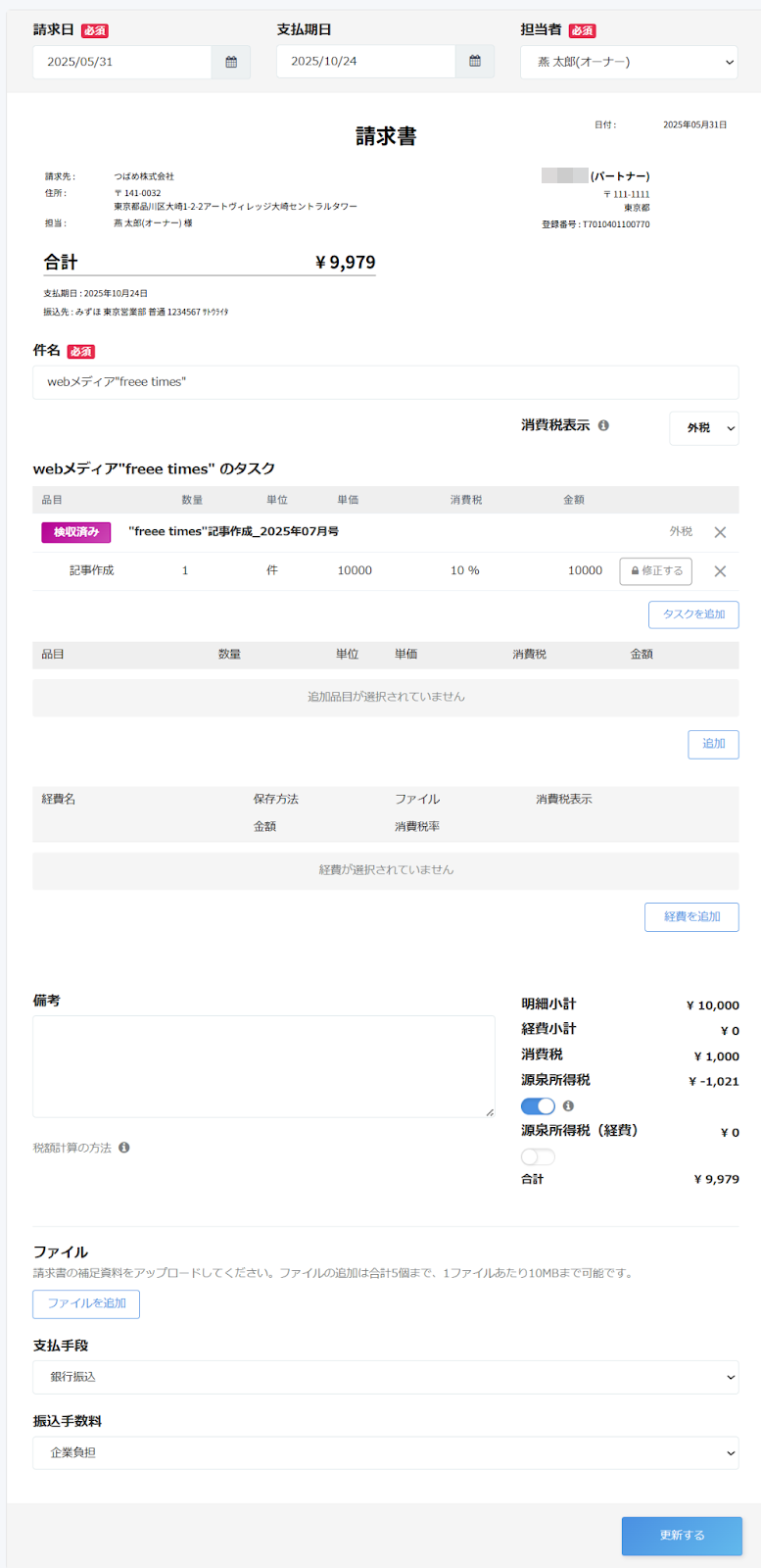Click the 経費を追加 button
The width and height of the screenshot is (761, 1568).
[x=691, y=917]
